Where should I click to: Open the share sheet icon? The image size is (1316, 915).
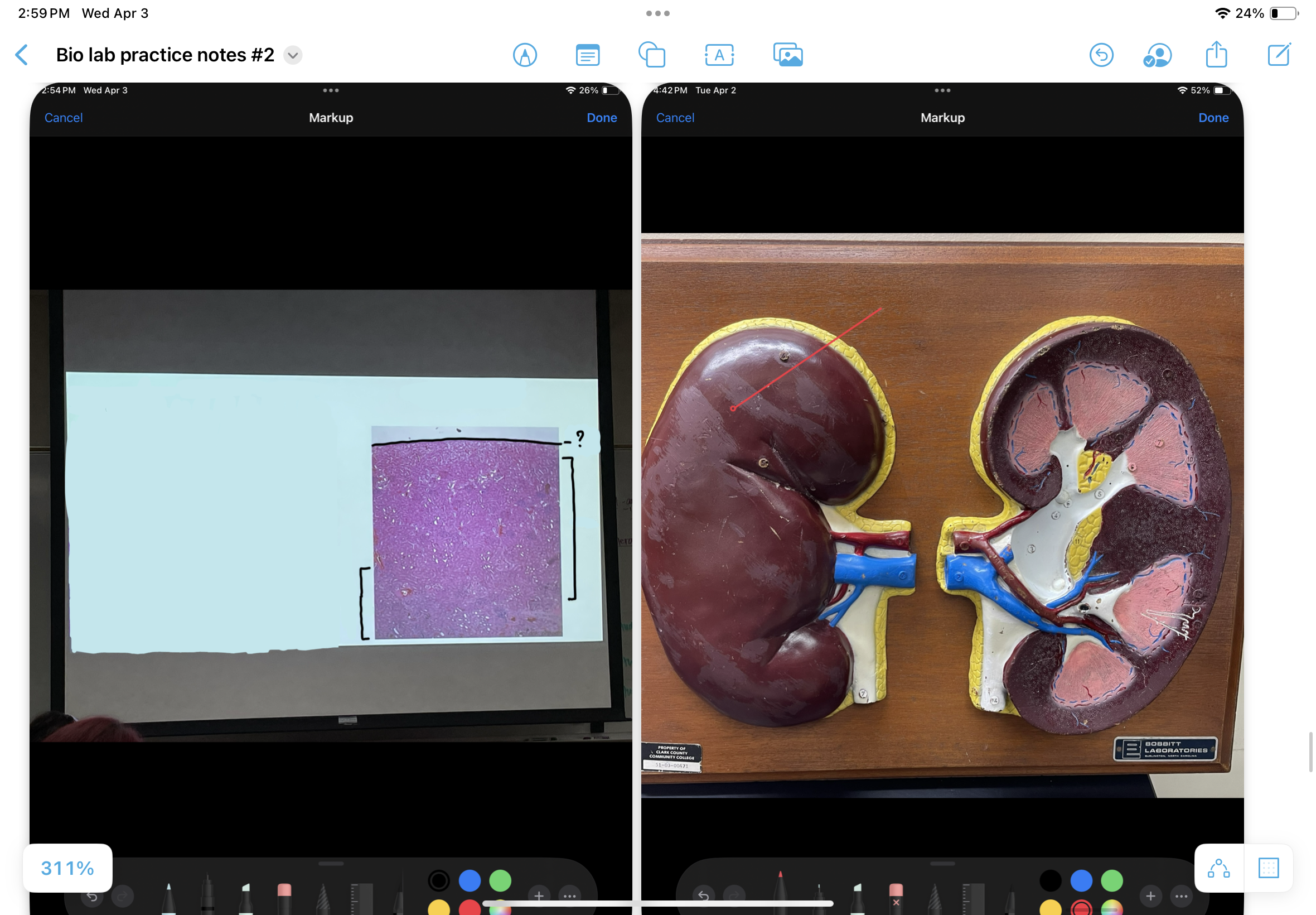[x=1216, y=54]
